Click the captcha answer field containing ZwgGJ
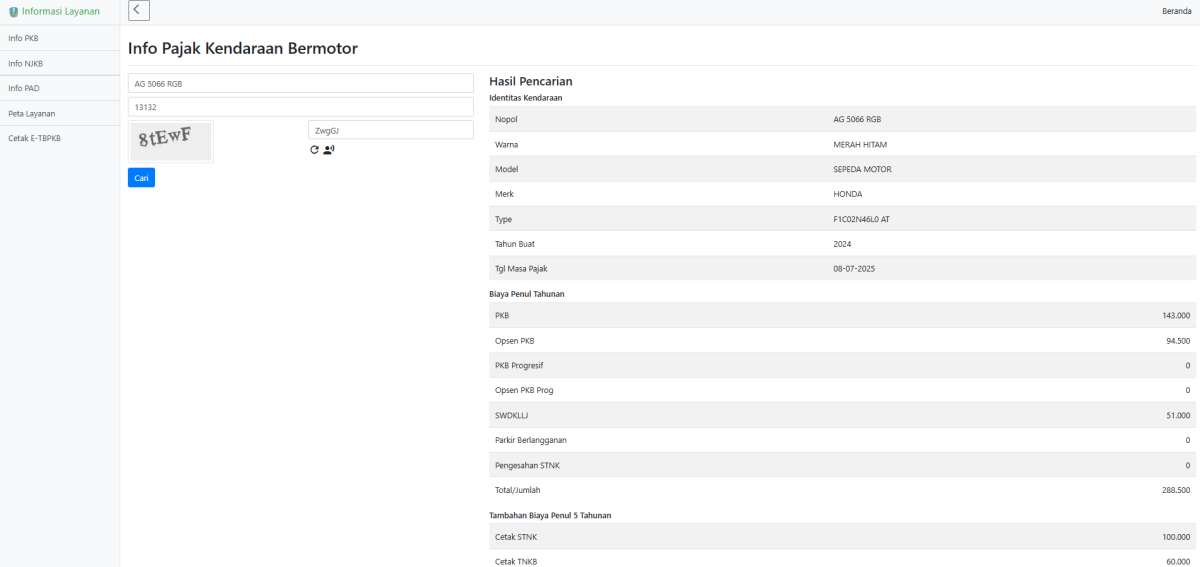Screen dimensions: 1200x567 point(390,130)
